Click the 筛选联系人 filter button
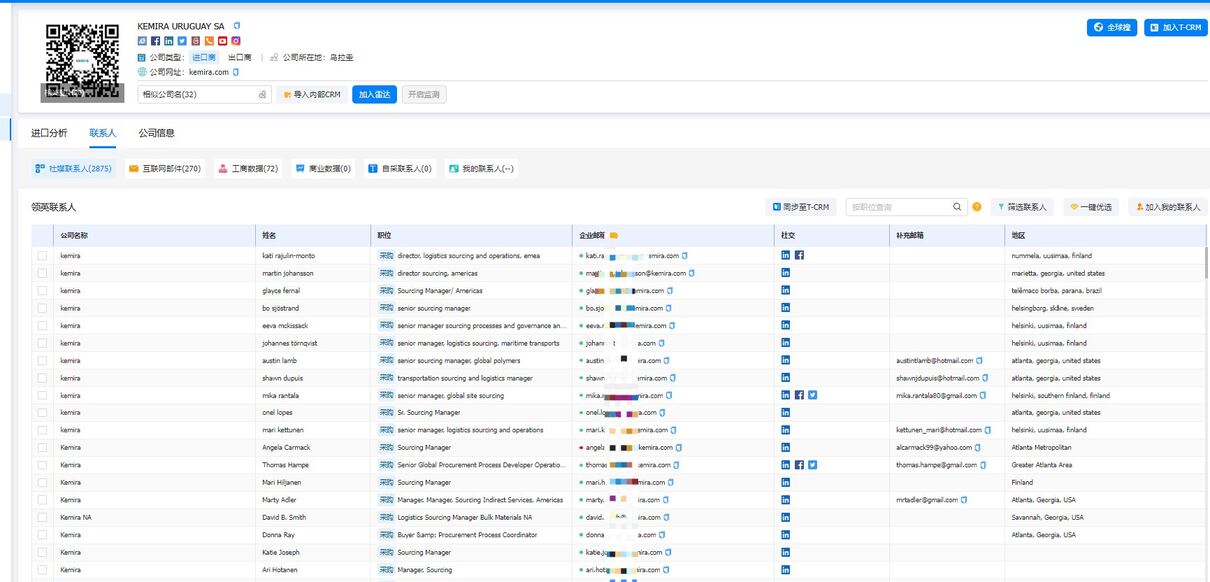Screen dimensions: 1210x582 1021,207
